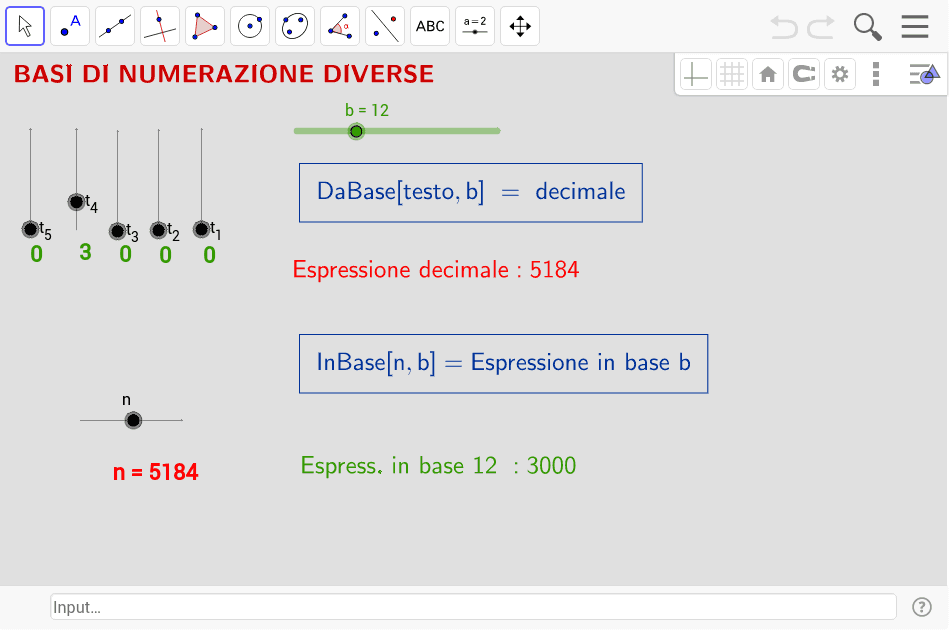949x630 pixels.
Task: Open the input help question mark
Action: (922, 607)
